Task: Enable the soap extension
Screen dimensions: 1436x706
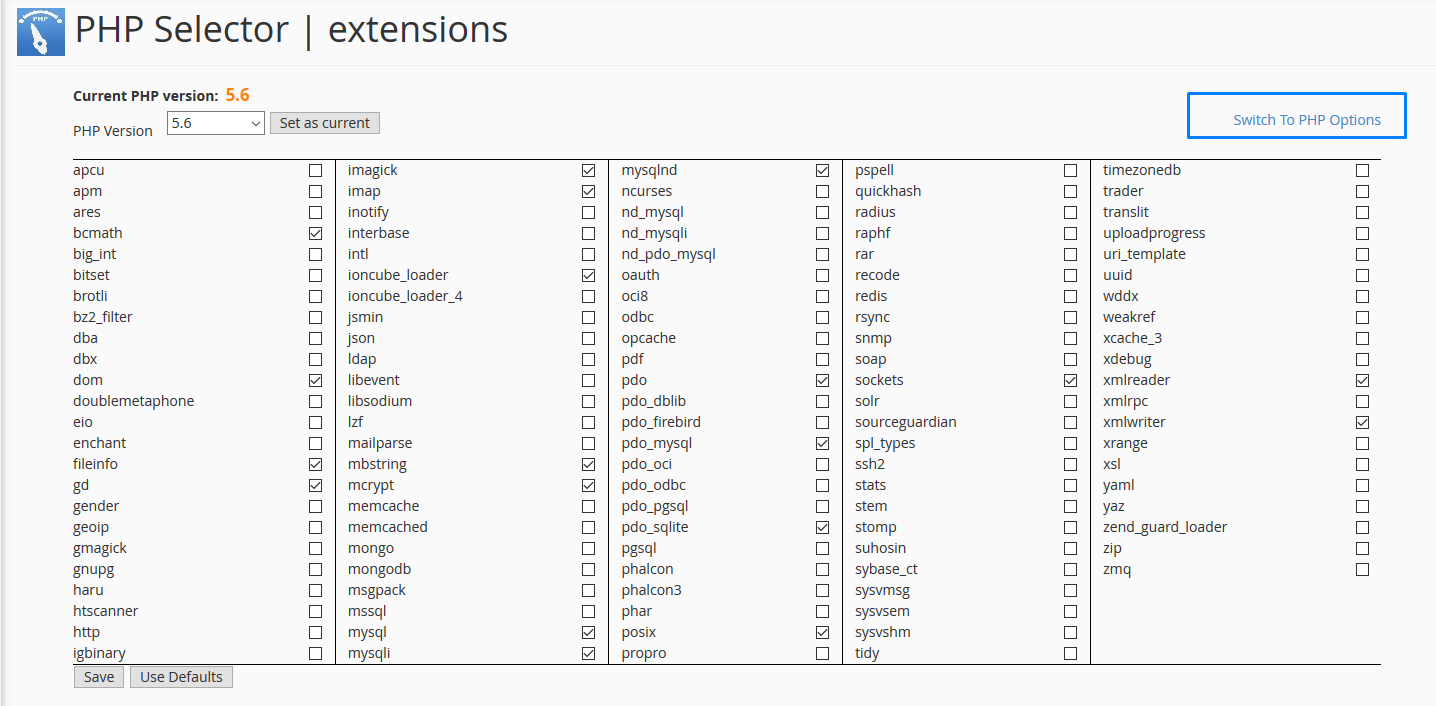Action: tap(1070, 360)
